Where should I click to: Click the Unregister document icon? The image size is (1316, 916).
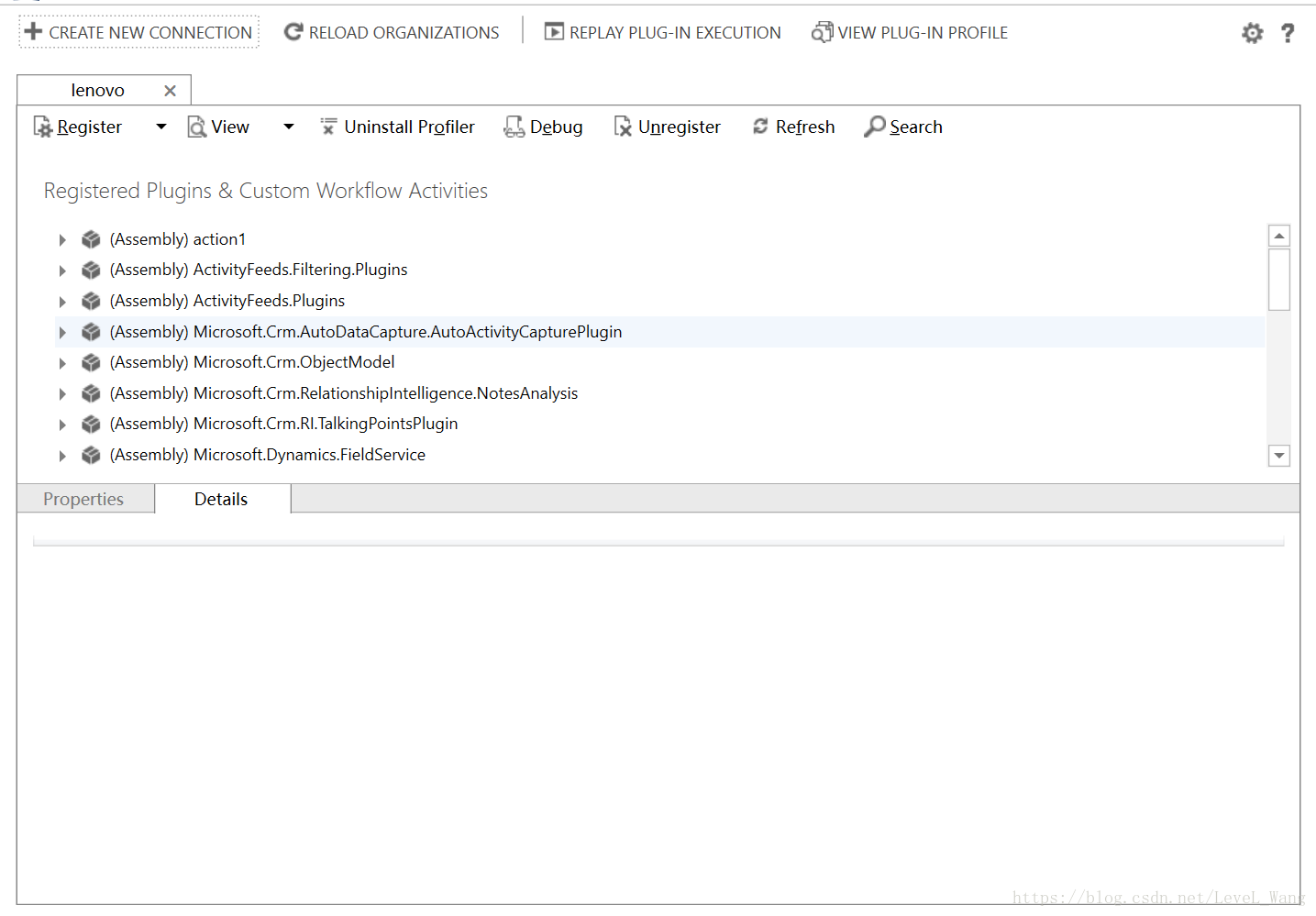click(623, 127)
